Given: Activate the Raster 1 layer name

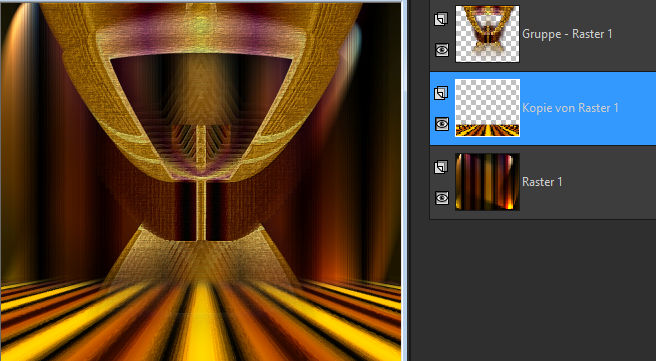Looking at the screenshot, I should pos(542,182).
